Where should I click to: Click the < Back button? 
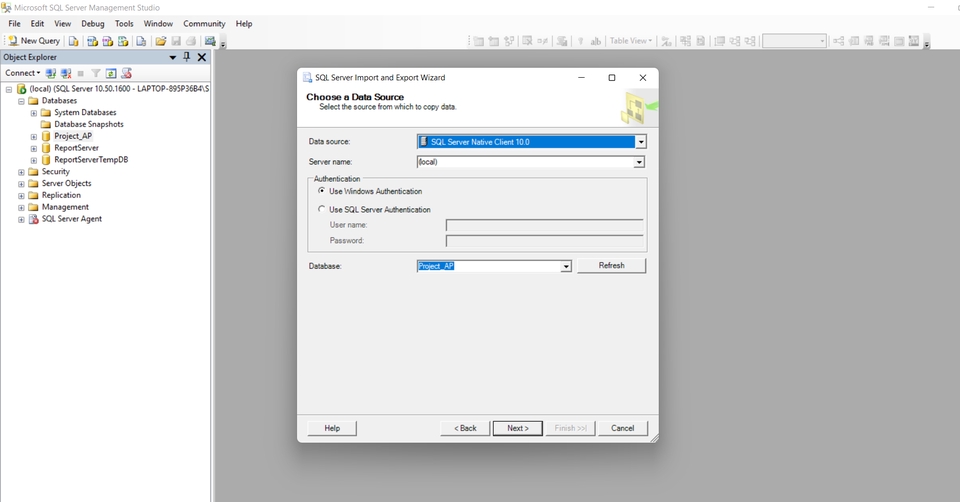pos(465,429)
